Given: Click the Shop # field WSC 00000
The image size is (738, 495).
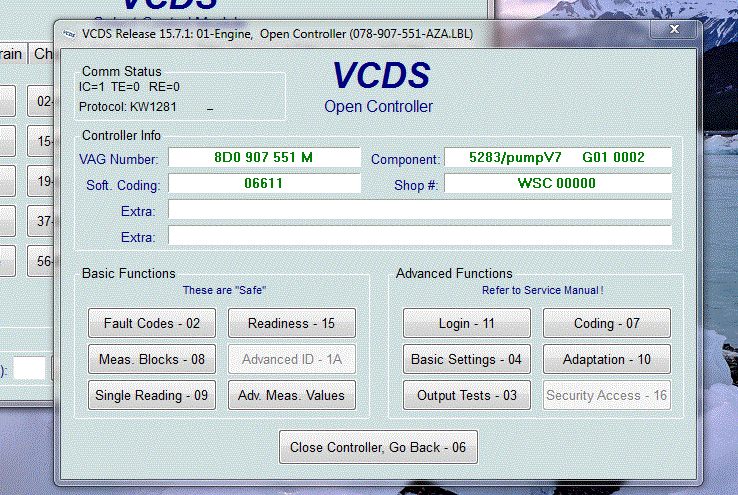Looking at the screenshot, I should [x=558, y=183].
